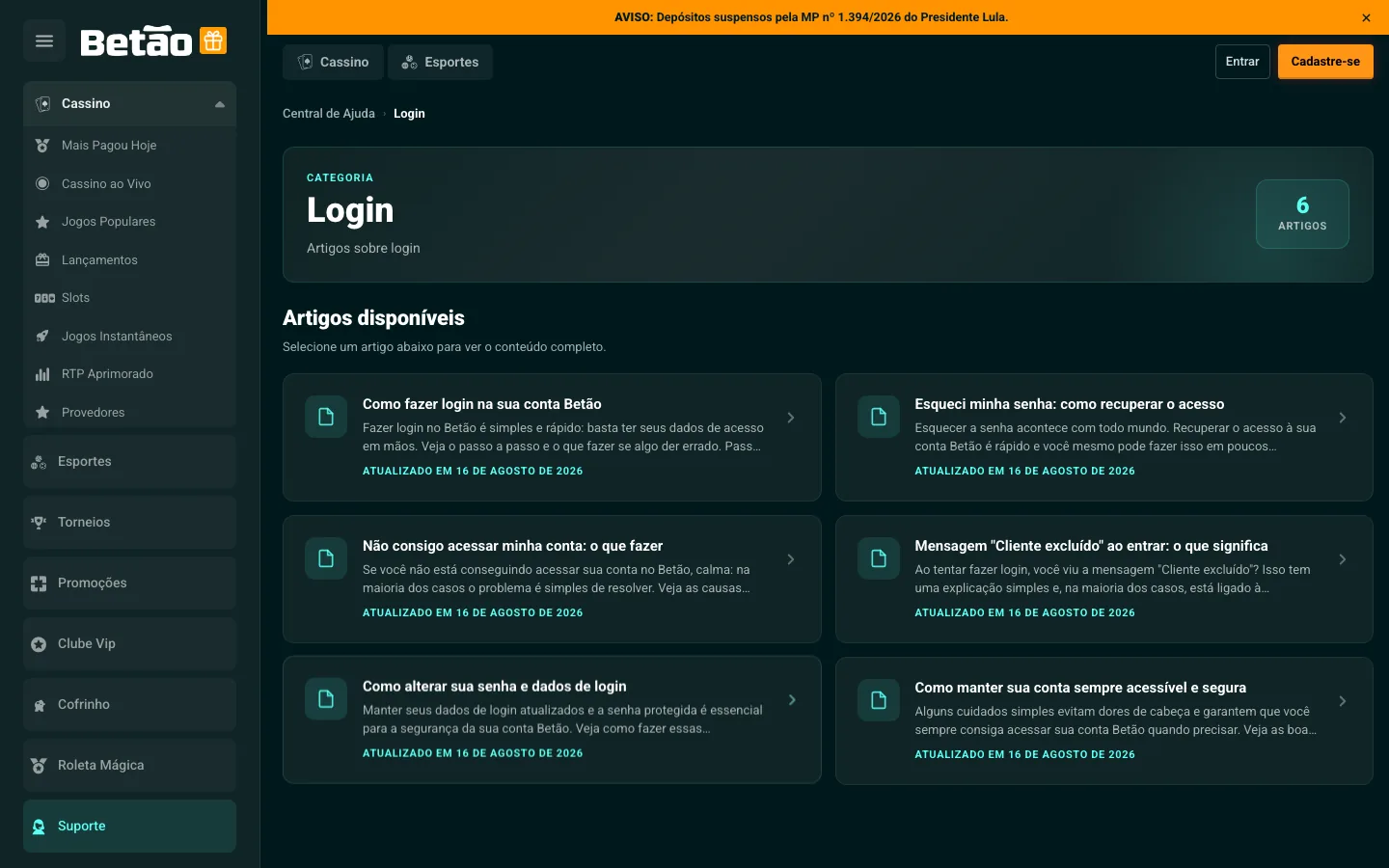Viewport: 1389px width, 868px height.
Task: Collapse the Cassino sidebar section arrow
Action: click(220, 104)
